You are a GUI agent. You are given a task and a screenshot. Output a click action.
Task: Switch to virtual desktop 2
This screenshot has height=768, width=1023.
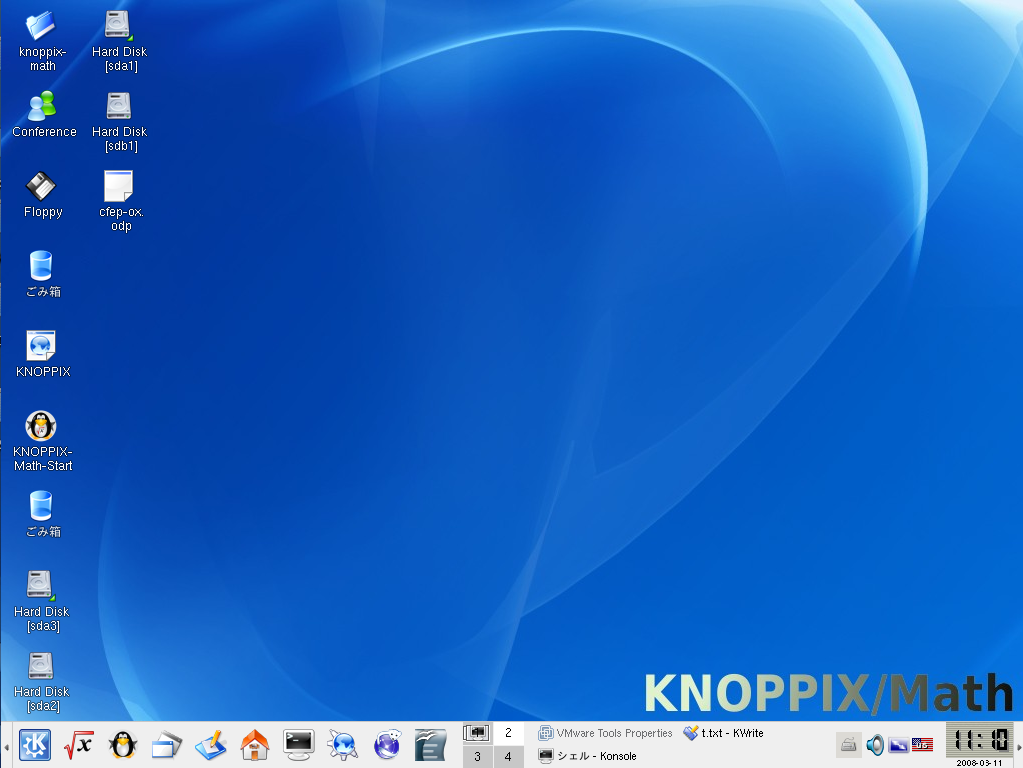coord(508,733)
